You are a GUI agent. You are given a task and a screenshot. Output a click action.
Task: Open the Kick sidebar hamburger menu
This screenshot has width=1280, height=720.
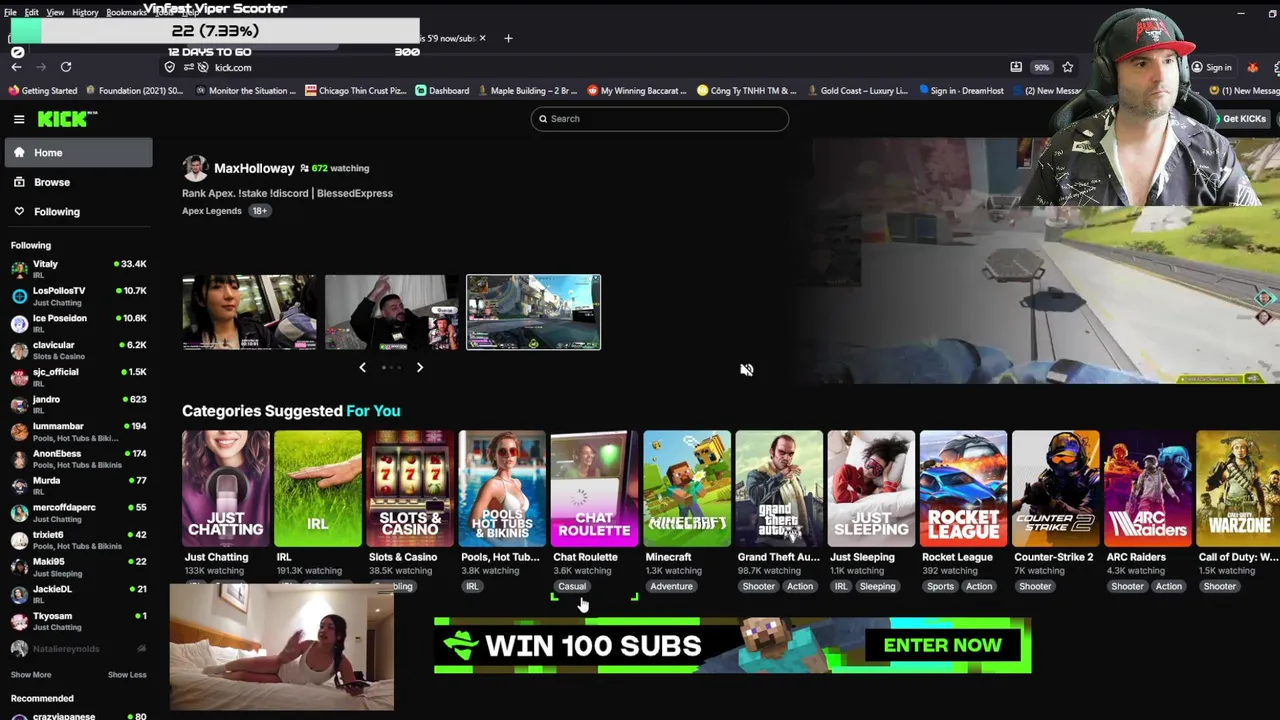tap(19, 119)
